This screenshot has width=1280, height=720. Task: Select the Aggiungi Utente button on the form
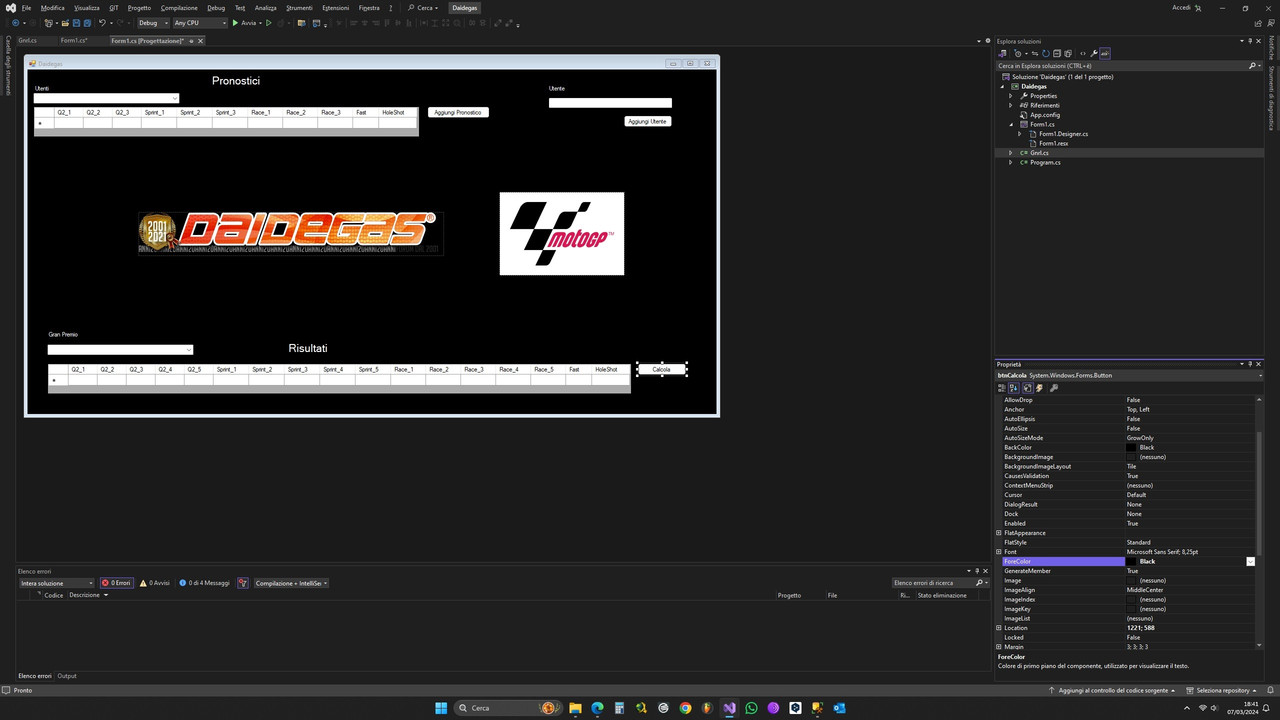click(647, 121)
